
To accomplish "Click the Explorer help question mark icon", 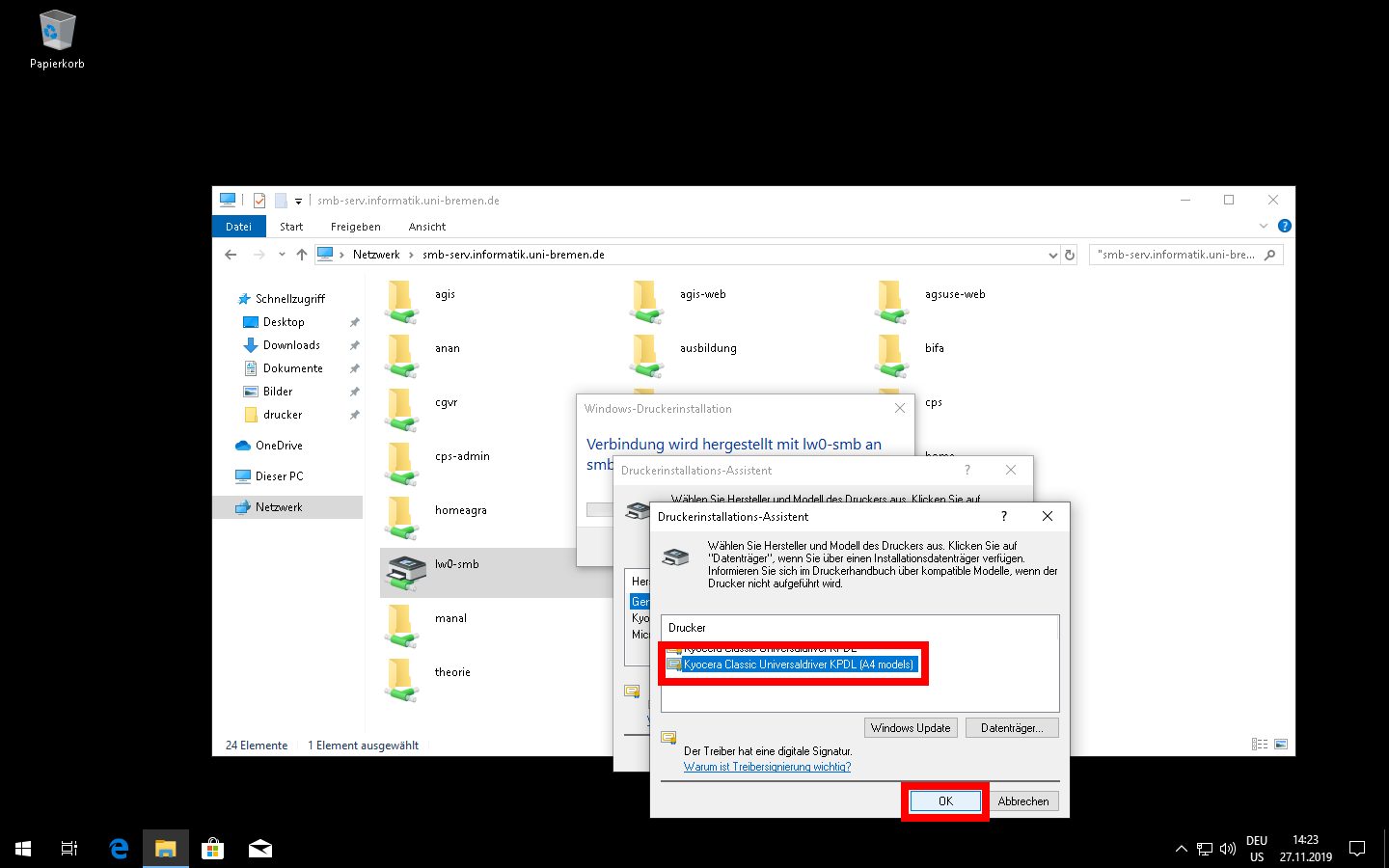I will [x=1284, y=226].
